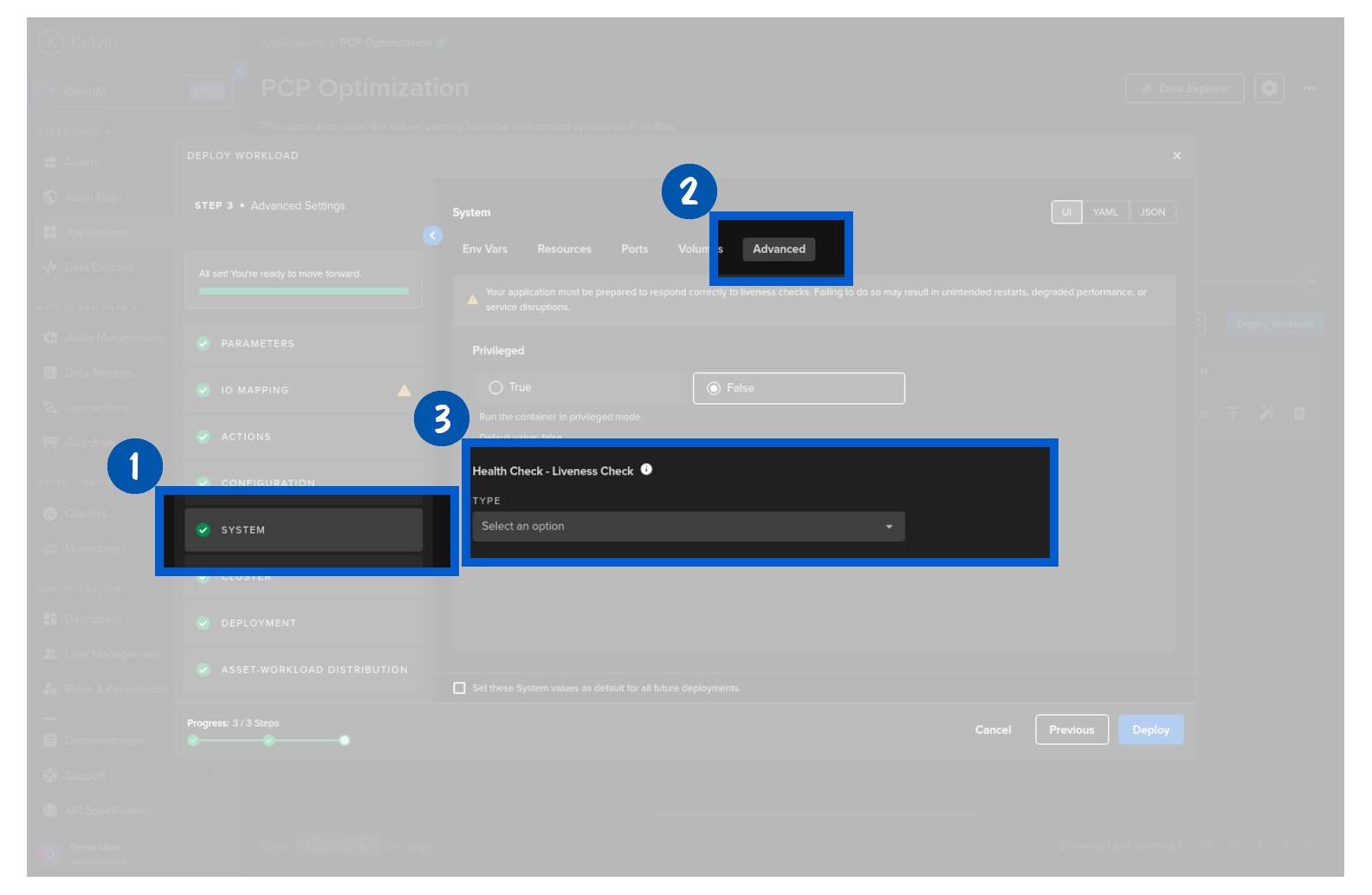Click the Previous button
The width and height of the screenshot is (1372, 895).
(x=1071, y=730)
